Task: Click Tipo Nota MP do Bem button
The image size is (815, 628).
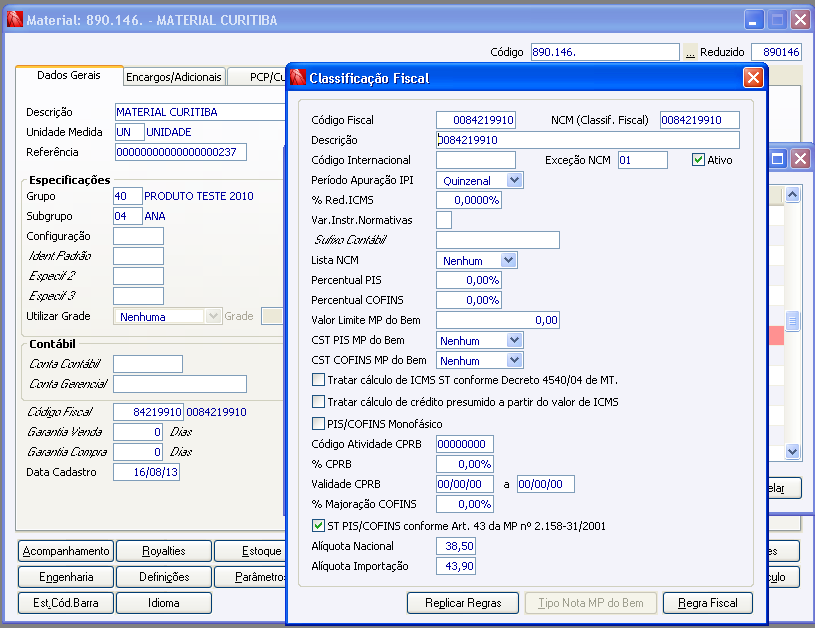Action: click(x=590, y=603)
